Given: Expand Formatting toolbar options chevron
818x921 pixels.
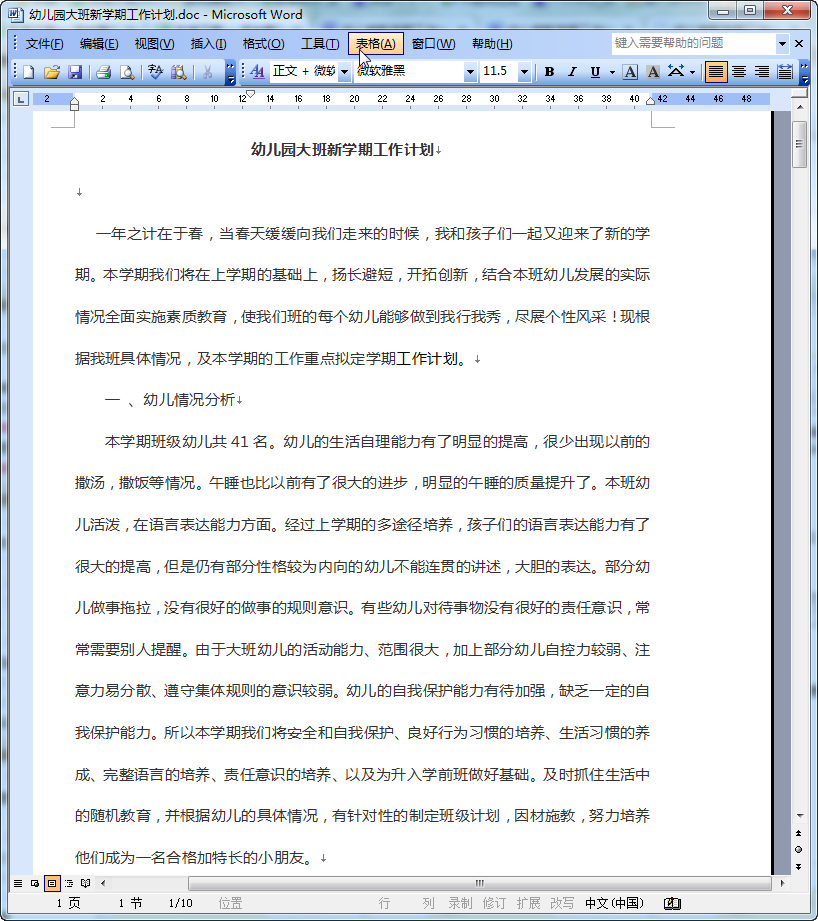Looking at the screenshot, I should [x=804, y=72].
